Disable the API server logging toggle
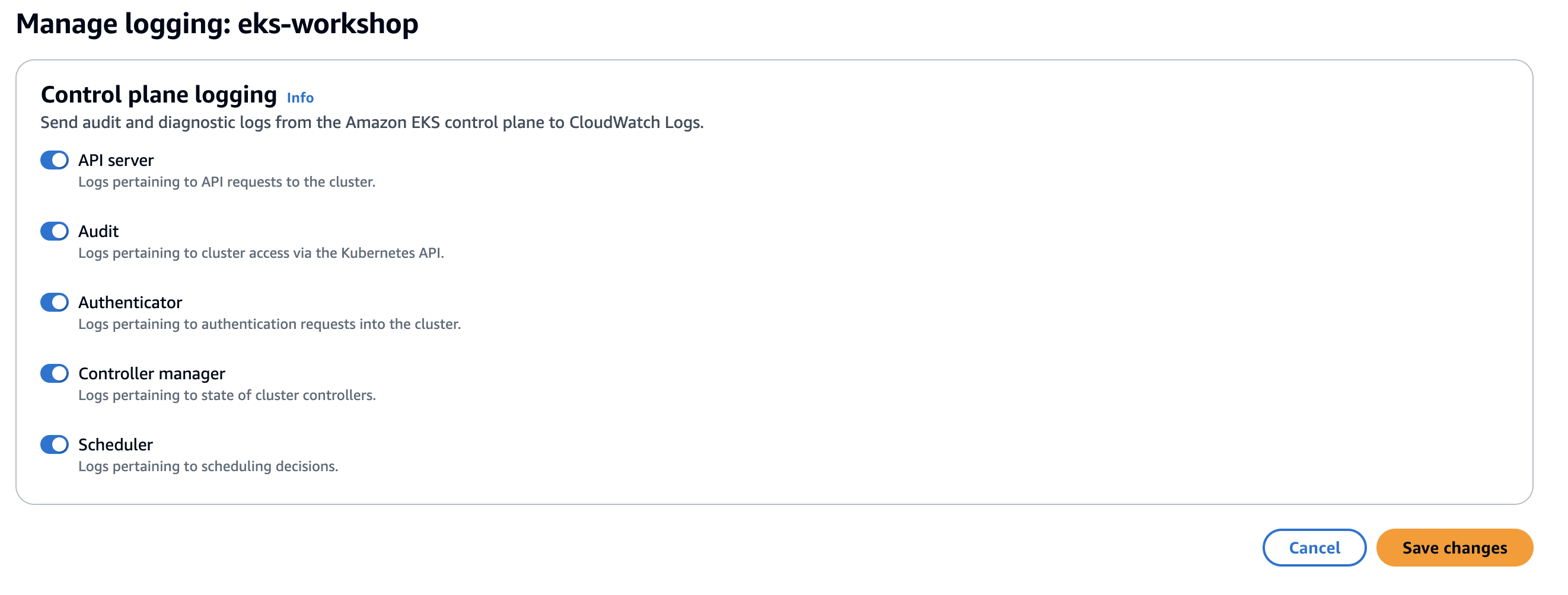This screenshot has width=1568, height=595. [x=53, y=160]
